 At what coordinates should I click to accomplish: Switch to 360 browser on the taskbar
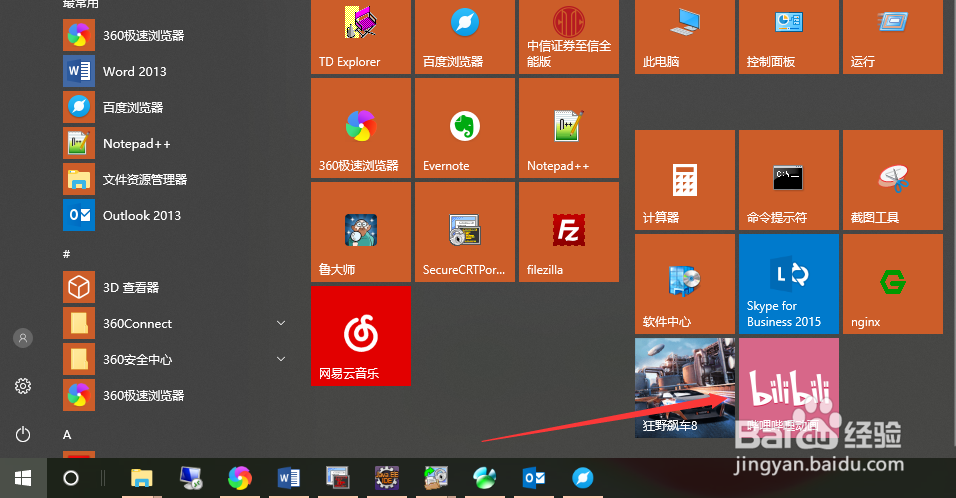click(x=240, y=478)
